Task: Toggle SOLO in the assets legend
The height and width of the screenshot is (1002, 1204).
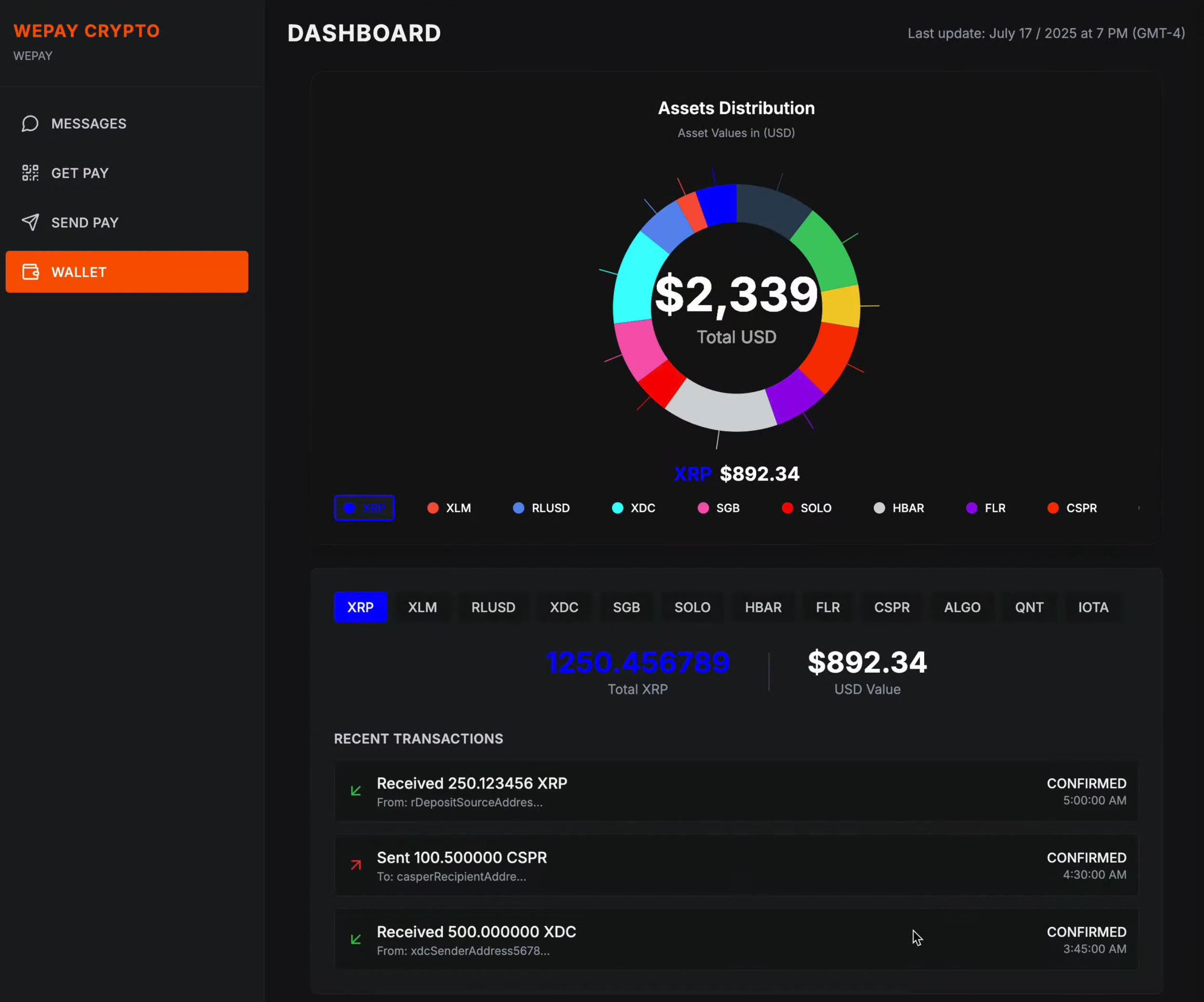Action: pyautogui.click(x=806, y=508)
